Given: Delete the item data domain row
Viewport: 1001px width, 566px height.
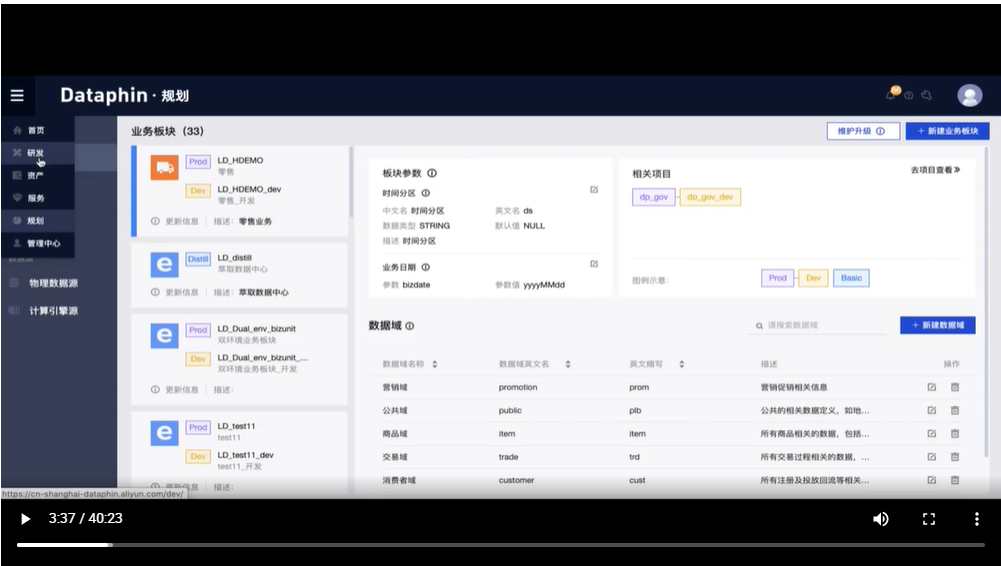Looking at the screenshot, I should pos(955,433).
